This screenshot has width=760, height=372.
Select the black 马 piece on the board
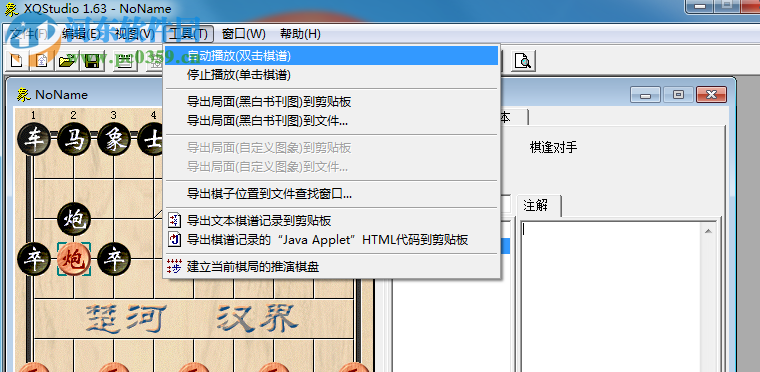tap(74, 140)
